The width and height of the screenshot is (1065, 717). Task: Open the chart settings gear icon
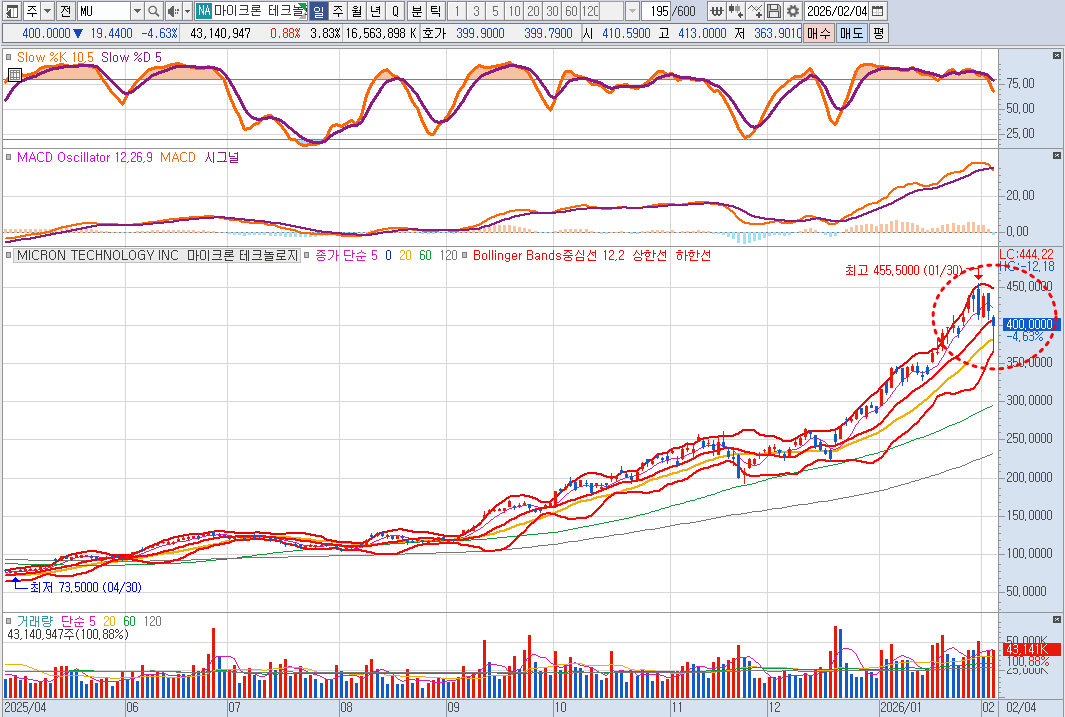[792, 11]
